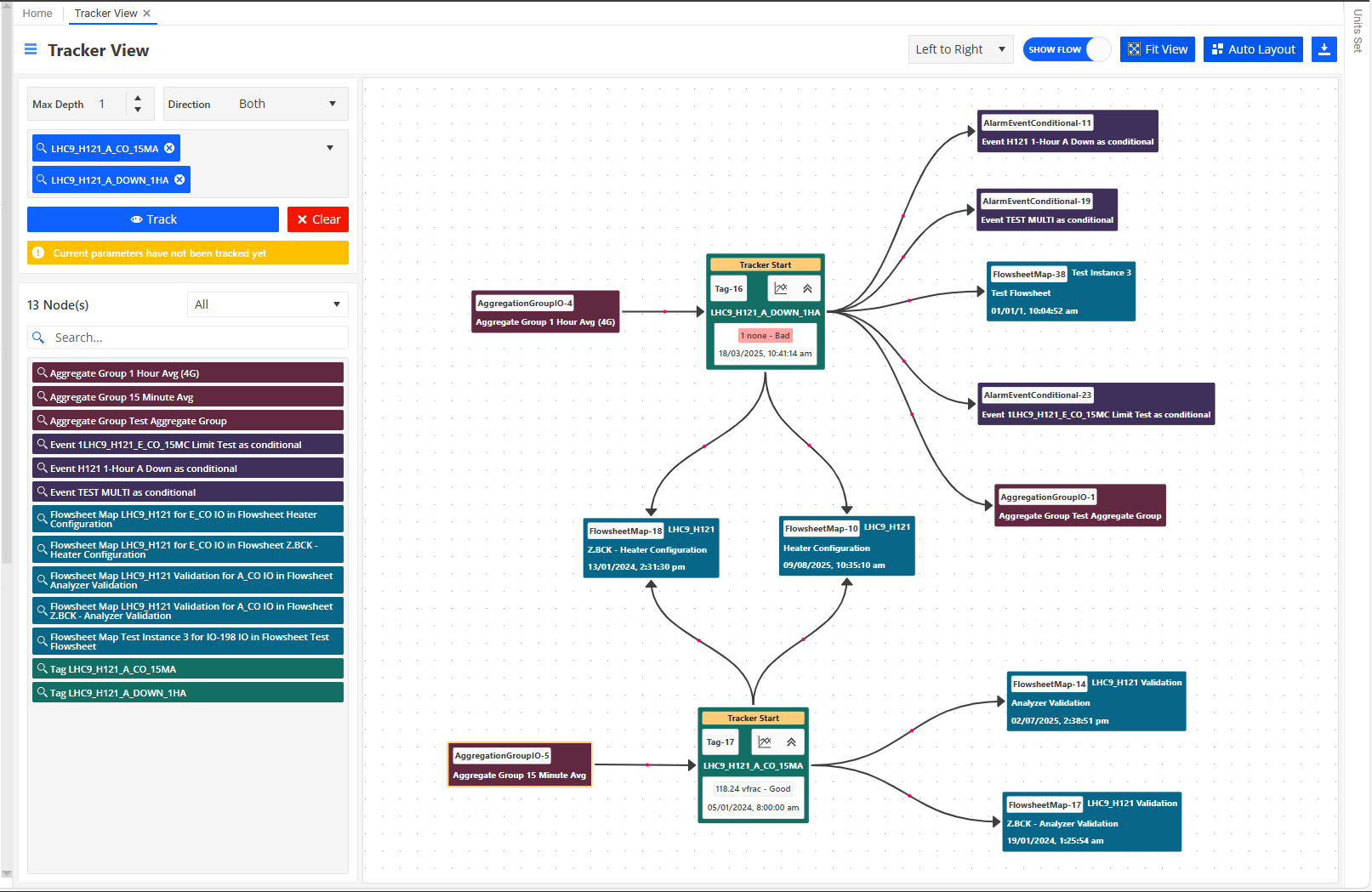Image resolution: width=1372 pixels, height=892 pixels.
Task: Click warning icon in yellow banner
Action: tap(38, 253)
